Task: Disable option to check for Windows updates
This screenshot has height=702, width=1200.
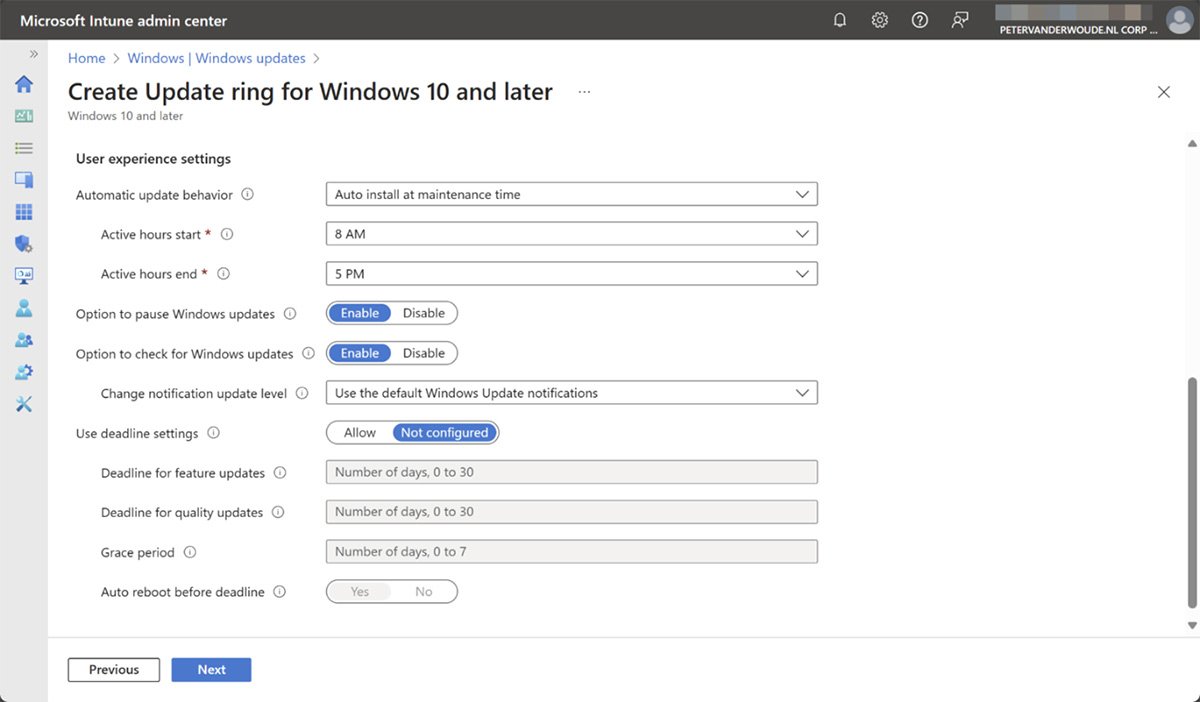Action: pyautogui.click(x=424, y=353)
